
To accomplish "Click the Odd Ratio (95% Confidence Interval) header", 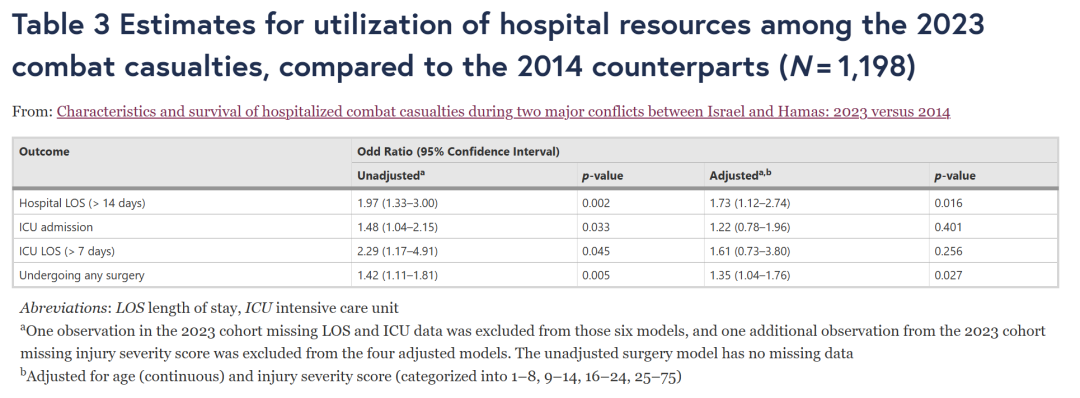I will point(458,151).
